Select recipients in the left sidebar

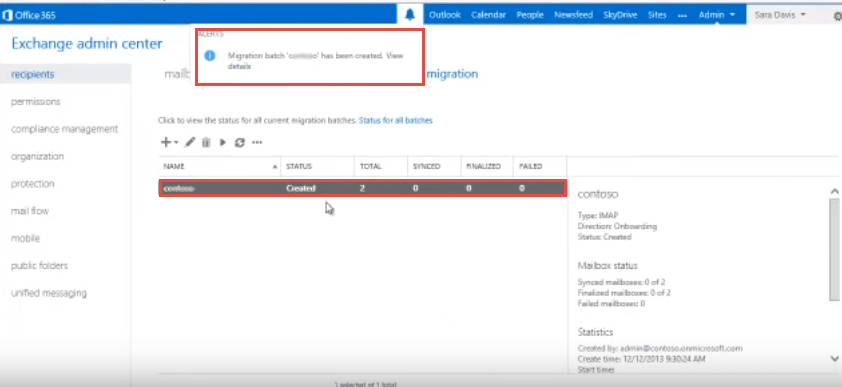point(65,74)
